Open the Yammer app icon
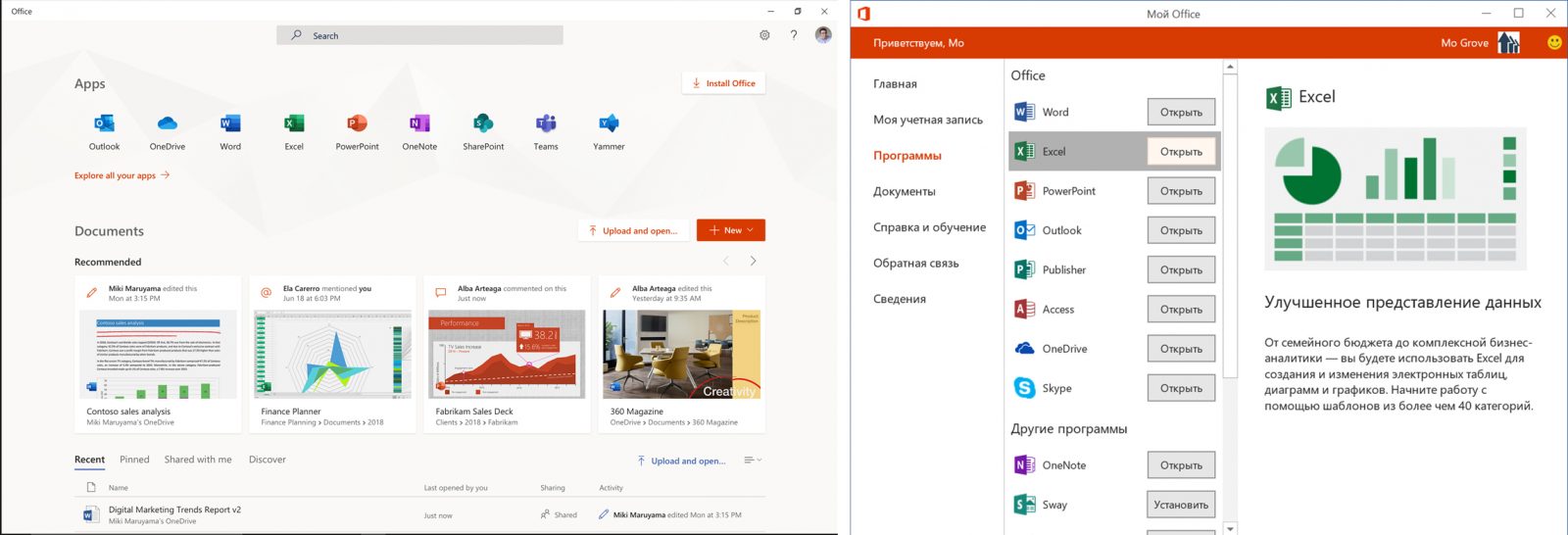1568x535 pixels. pos(609,124)
